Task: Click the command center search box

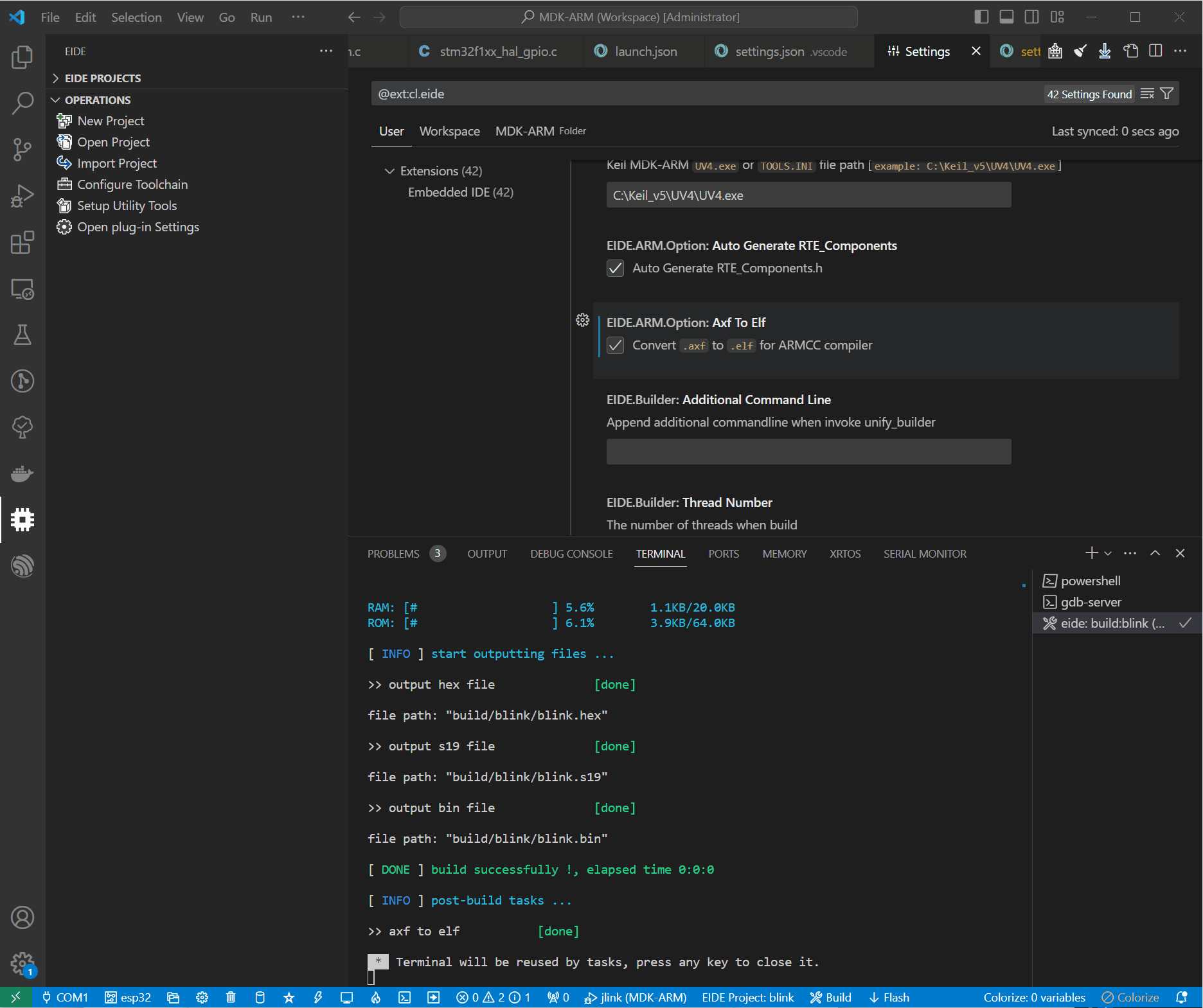Action: (628, 17)
